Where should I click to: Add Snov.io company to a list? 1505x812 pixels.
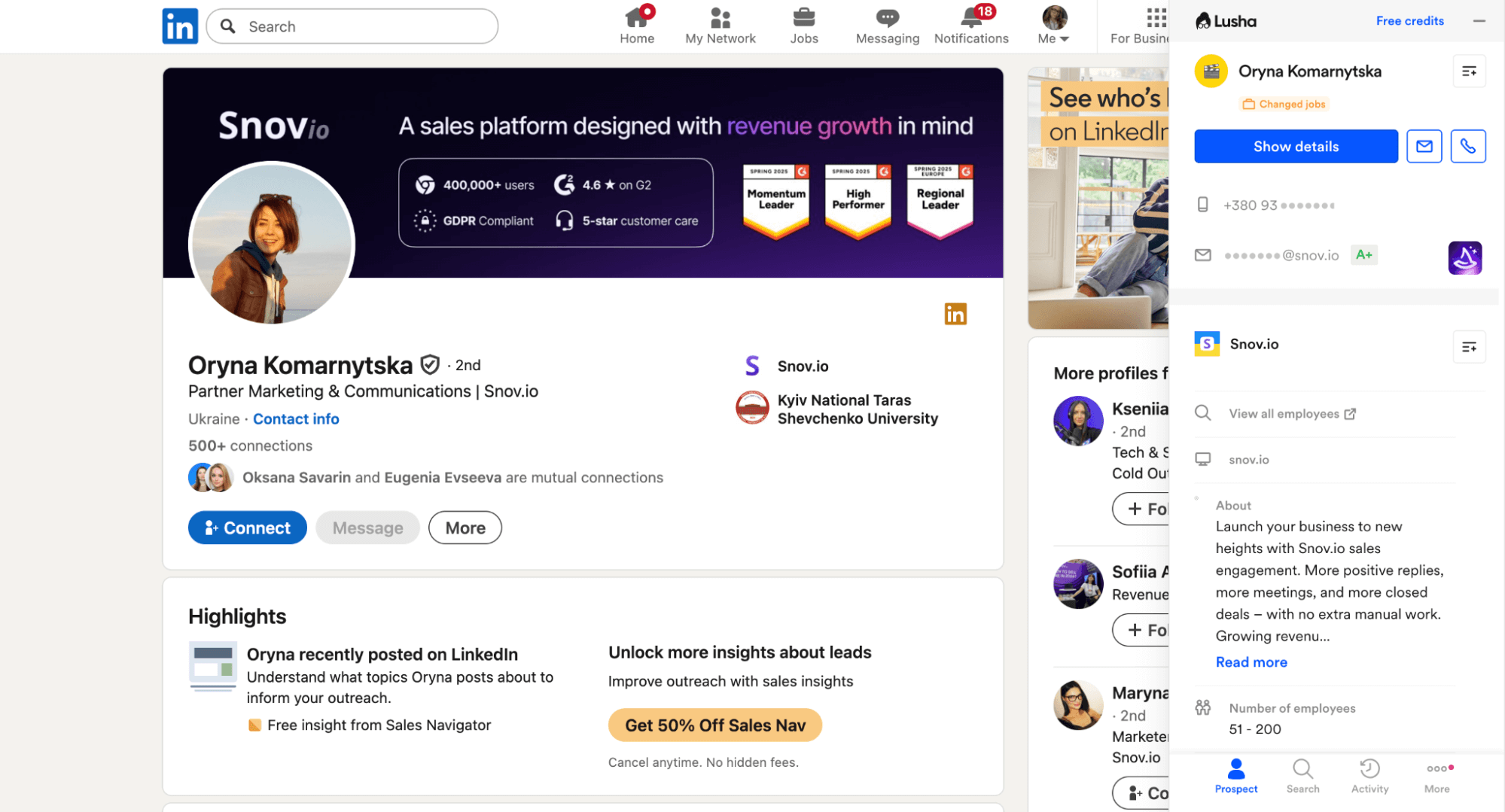point(1468,347)
